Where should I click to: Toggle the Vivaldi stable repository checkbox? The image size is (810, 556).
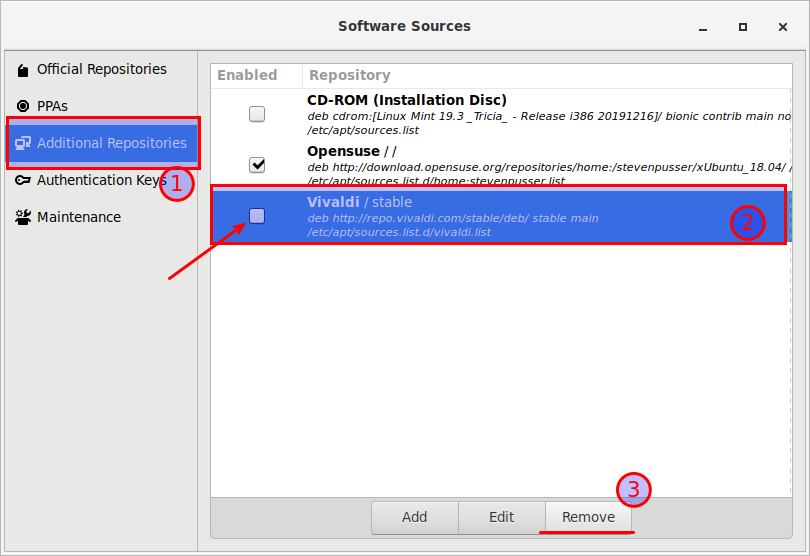[257, 216]
